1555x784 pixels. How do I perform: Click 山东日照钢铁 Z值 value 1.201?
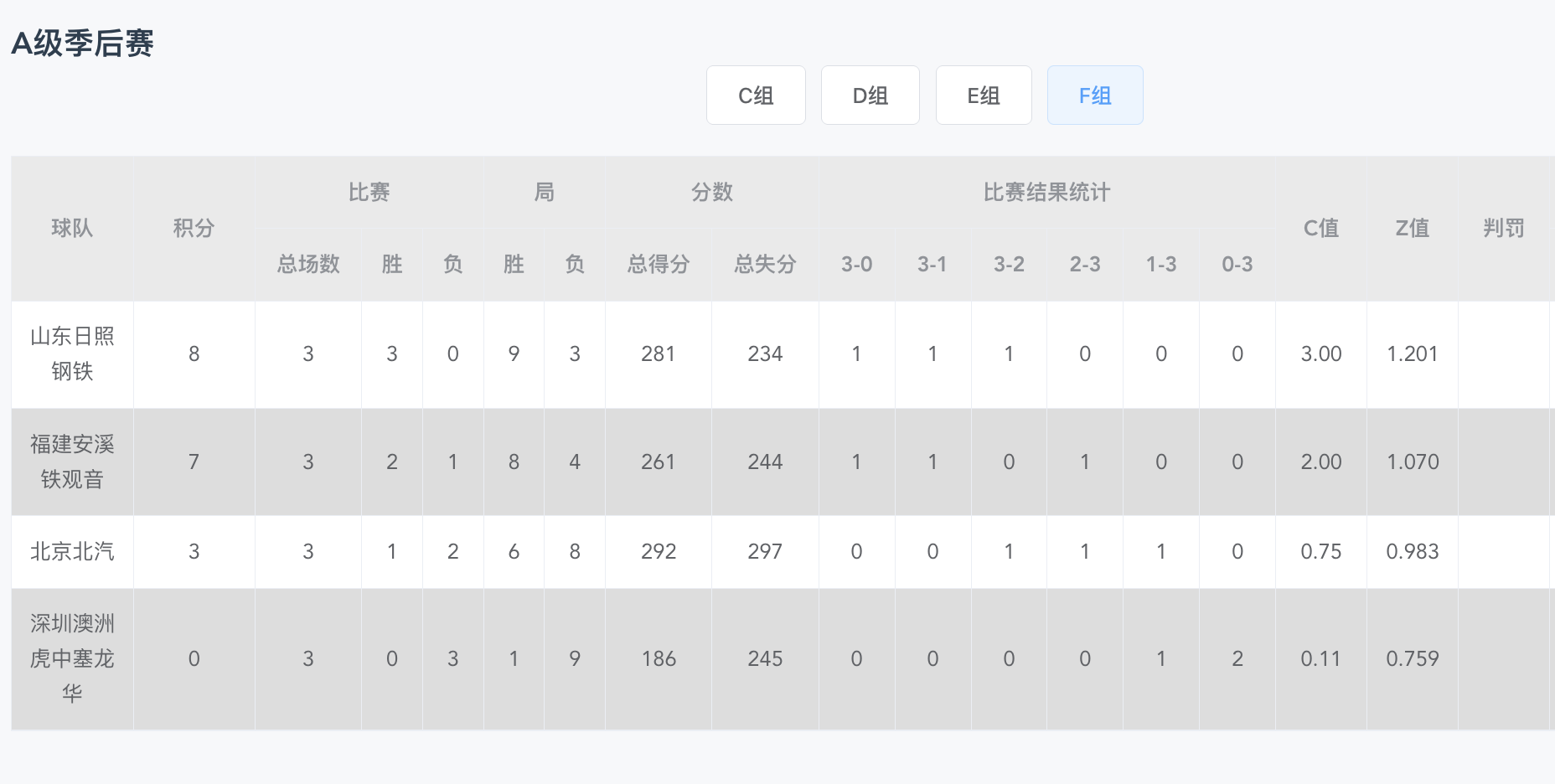[x=1413, y=353]
